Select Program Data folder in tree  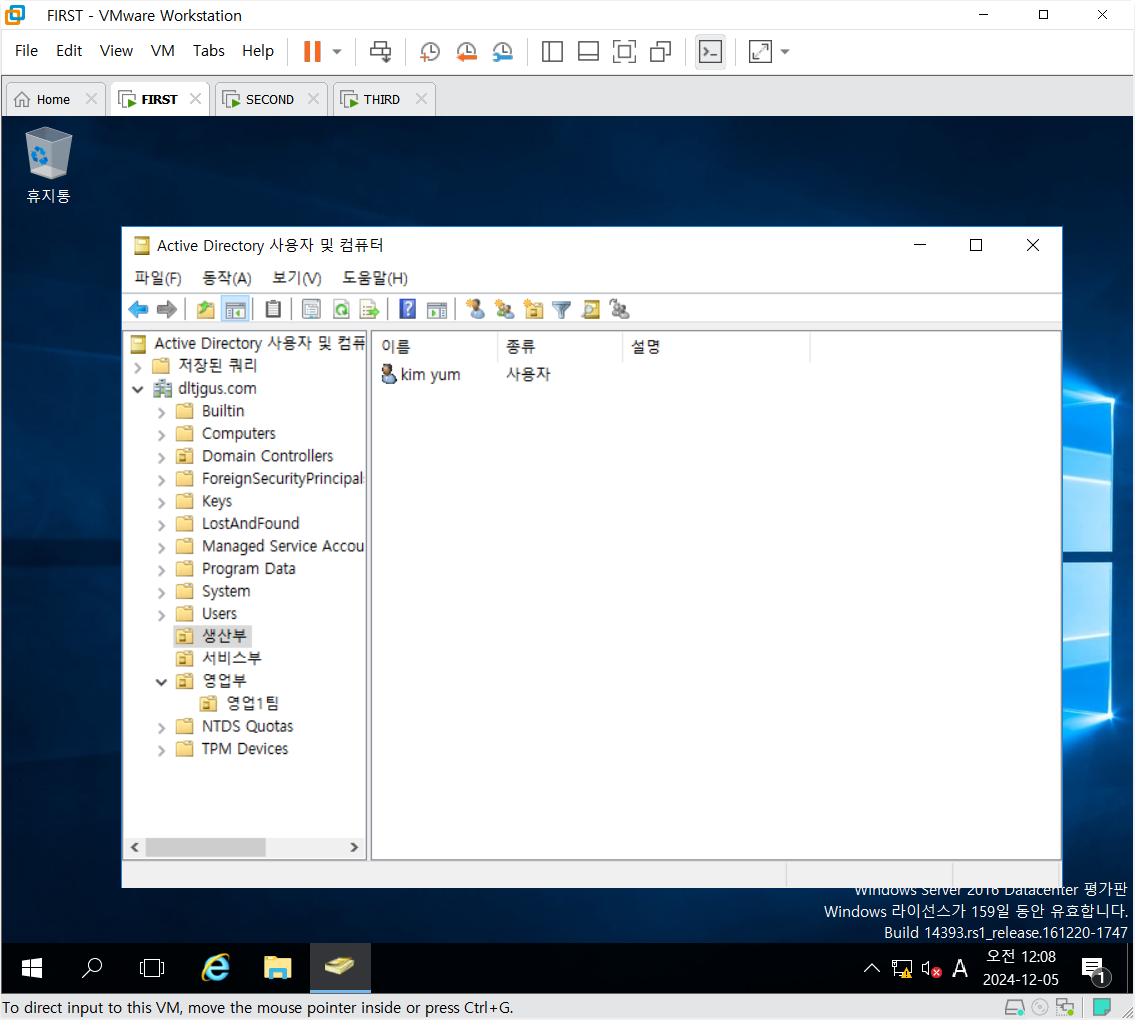248,568
